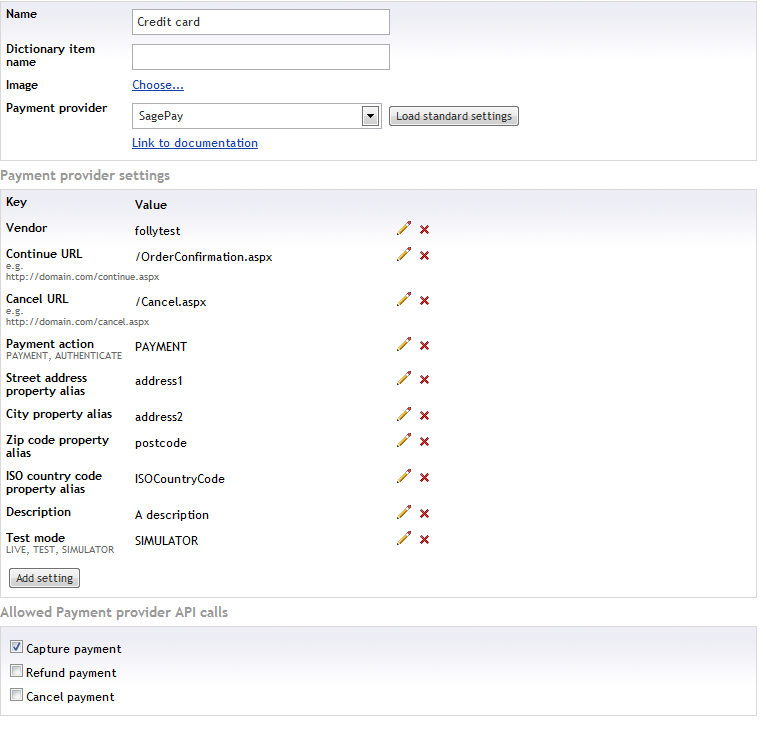Delete the Vendor setting row
This screenshot has height=739, width=766.
tap(424, 230)
